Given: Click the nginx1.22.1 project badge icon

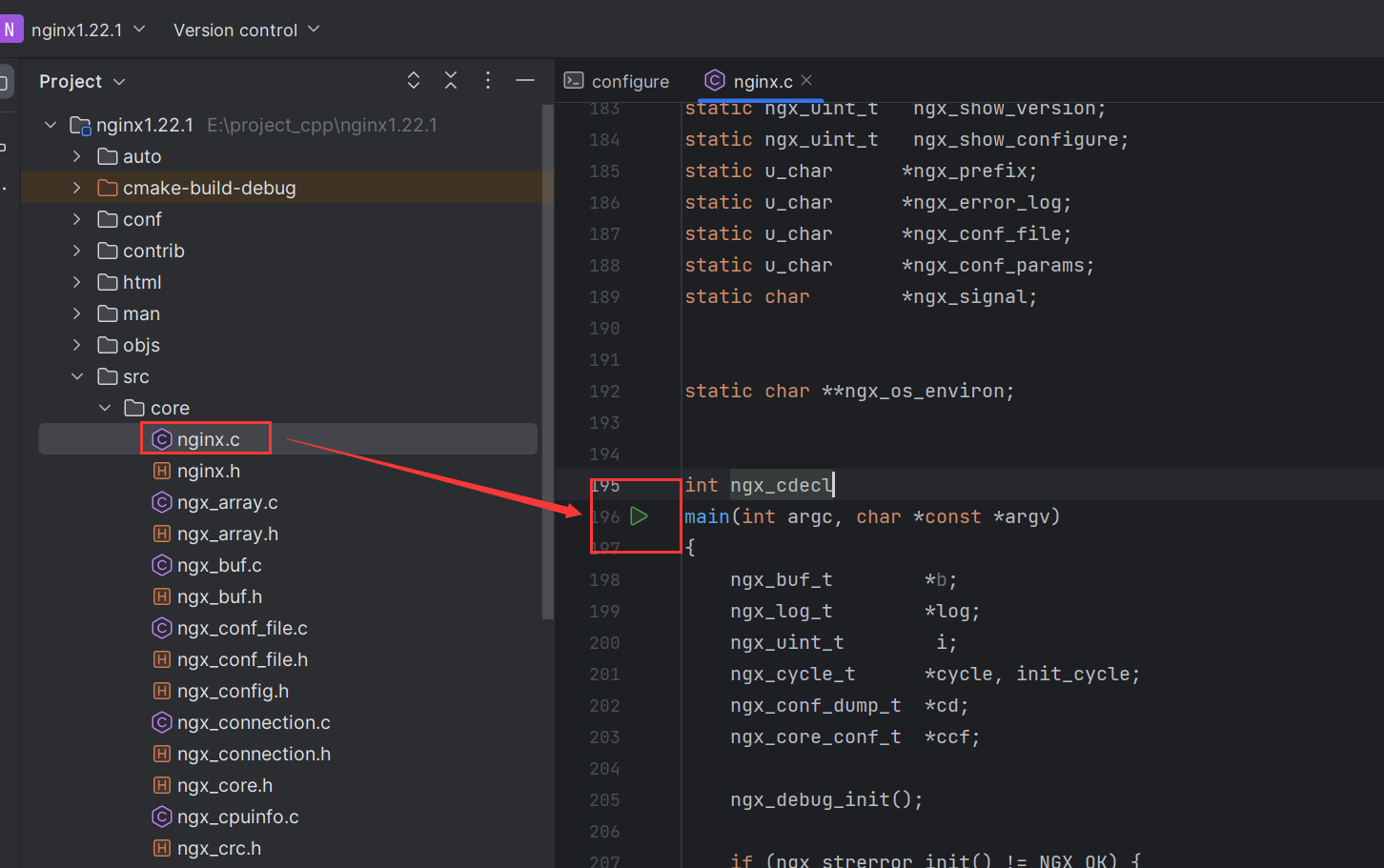Looking at the screenshot, I should [x=10, y=30].
